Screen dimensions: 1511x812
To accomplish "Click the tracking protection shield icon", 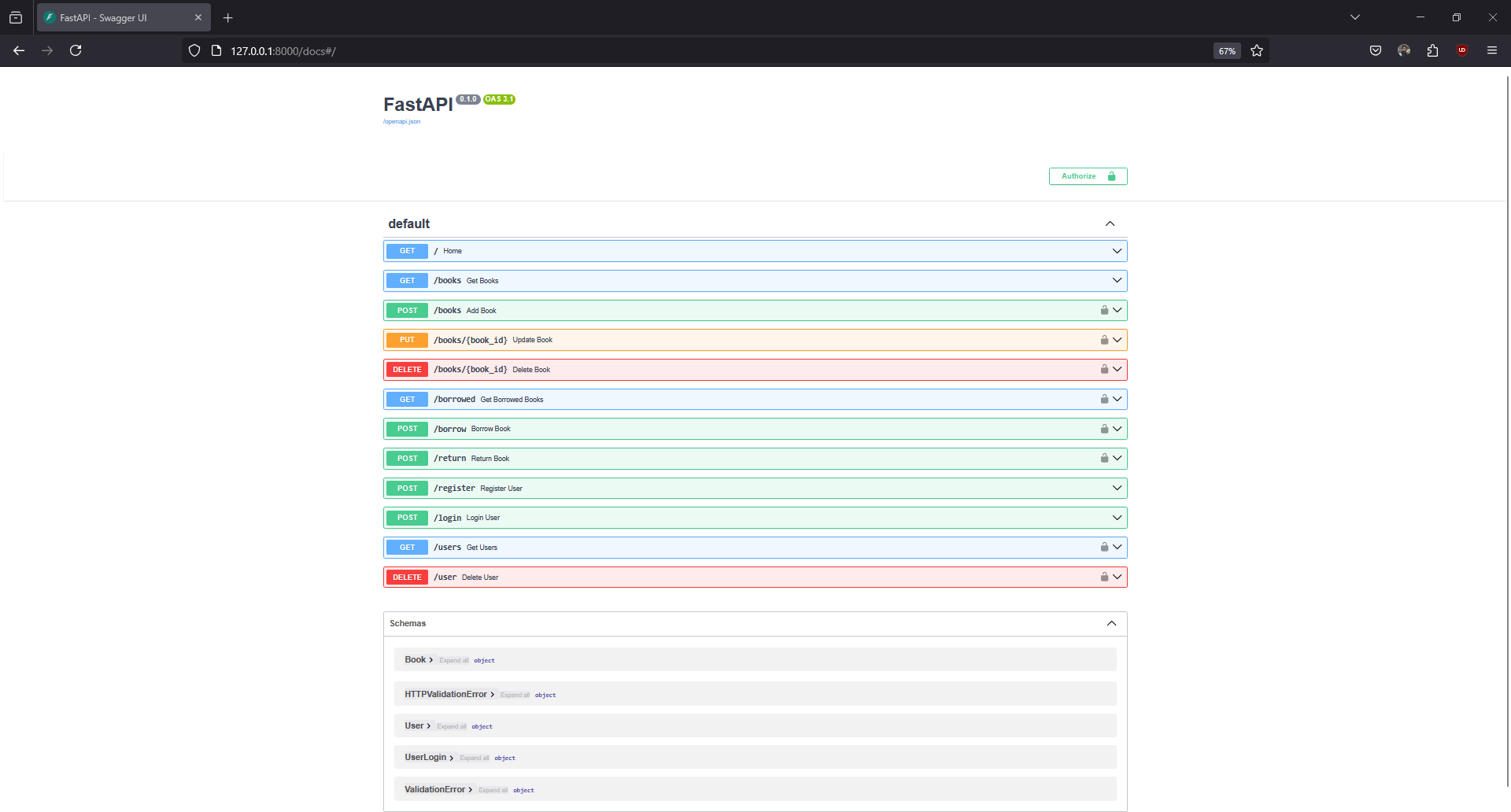I will [x=194, y=50].
